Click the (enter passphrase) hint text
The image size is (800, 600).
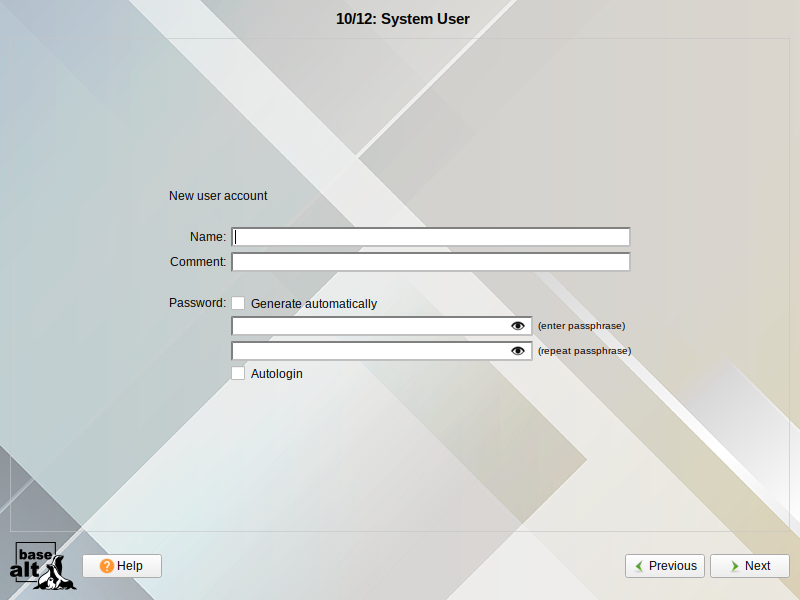point(581,326)
